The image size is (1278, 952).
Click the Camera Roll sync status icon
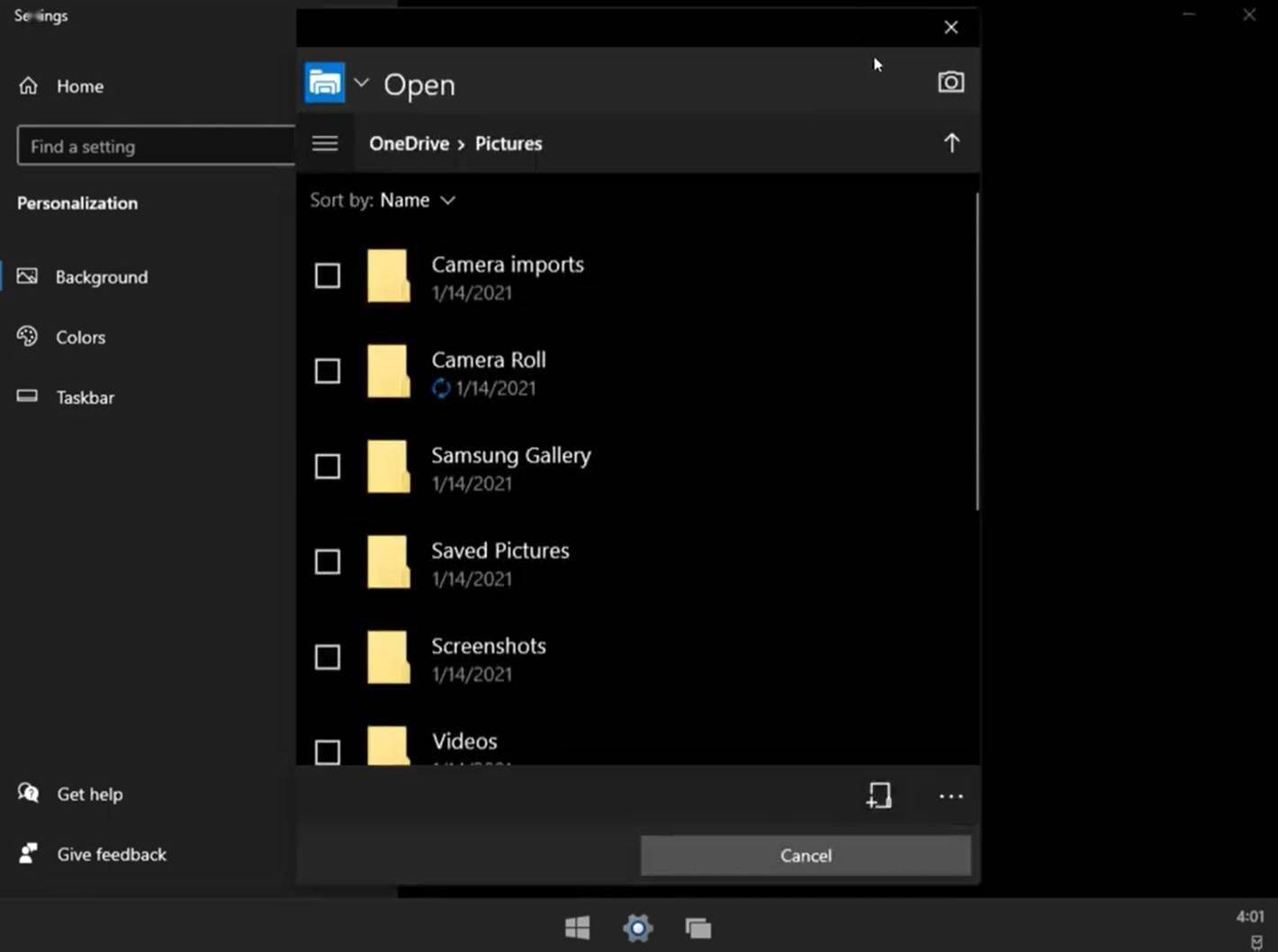441,388
